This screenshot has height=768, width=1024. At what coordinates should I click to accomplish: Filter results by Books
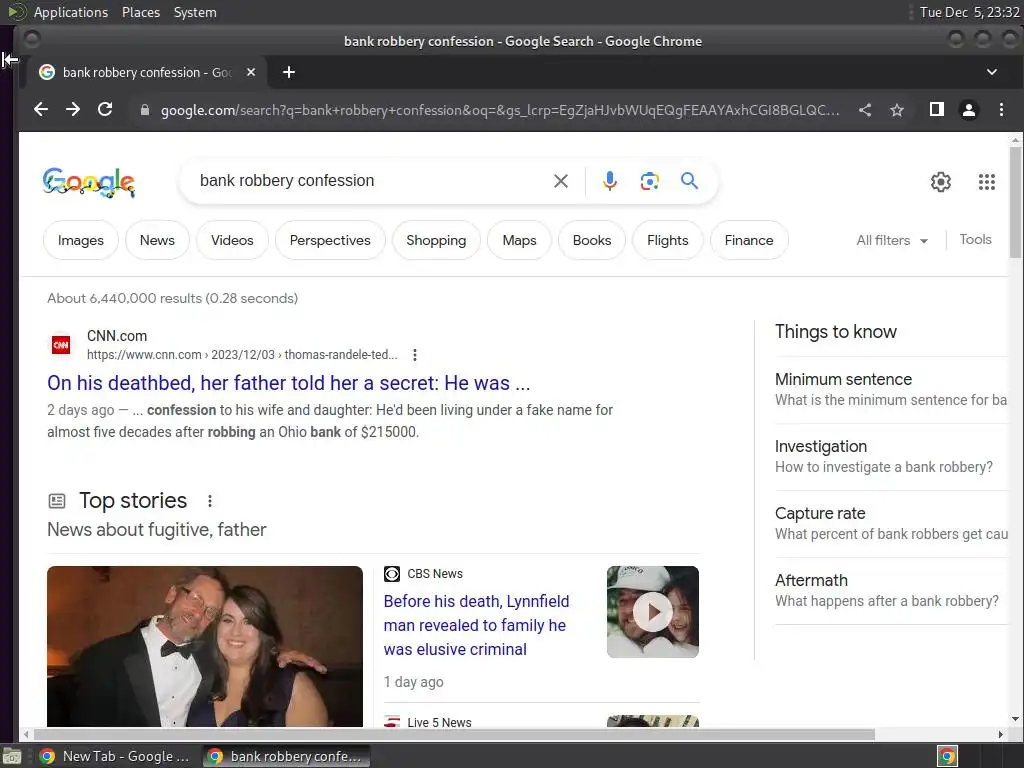click(x=592, y=240)
